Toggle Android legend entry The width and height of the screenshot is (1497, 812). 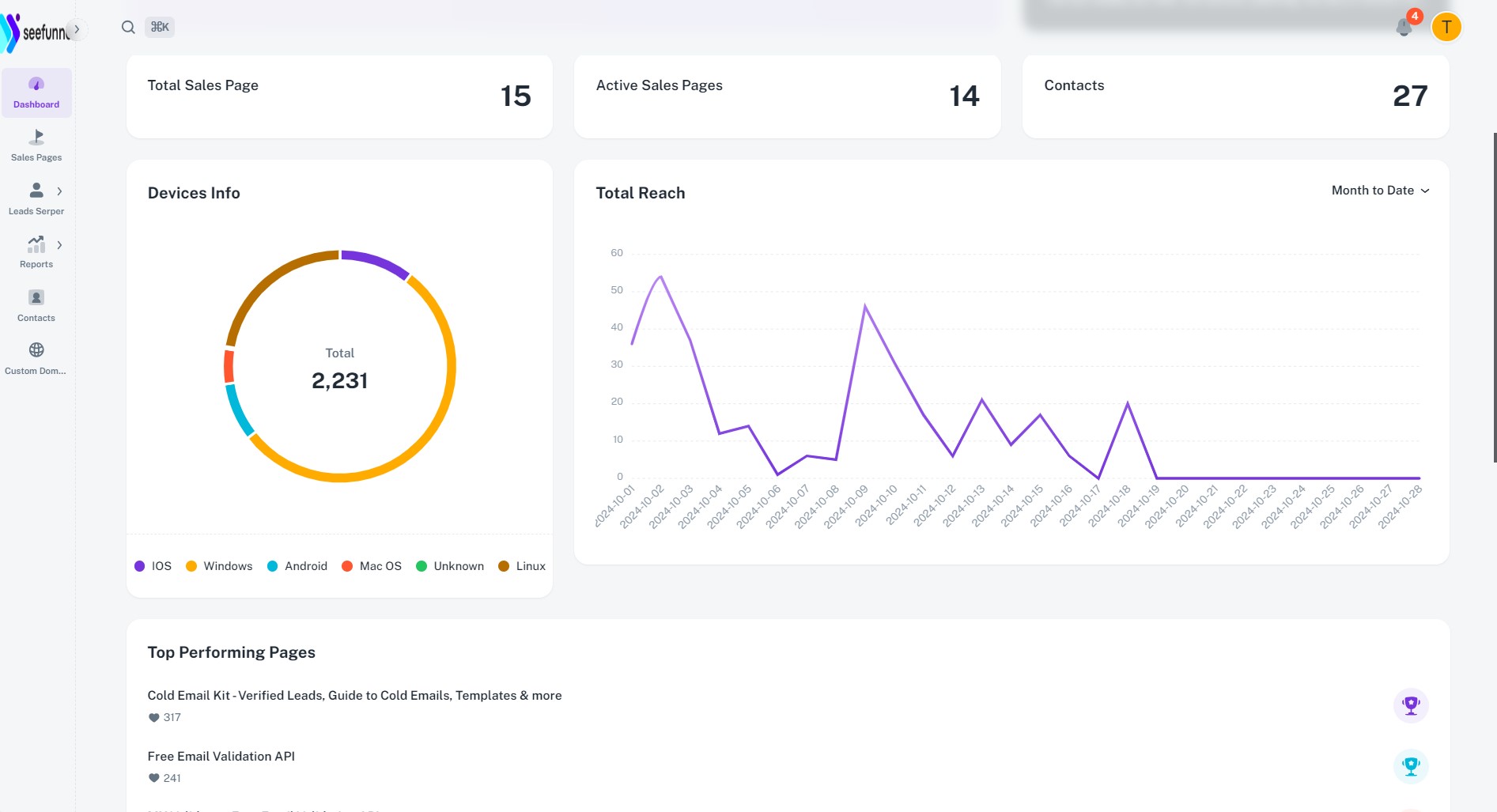pos(297,566)
